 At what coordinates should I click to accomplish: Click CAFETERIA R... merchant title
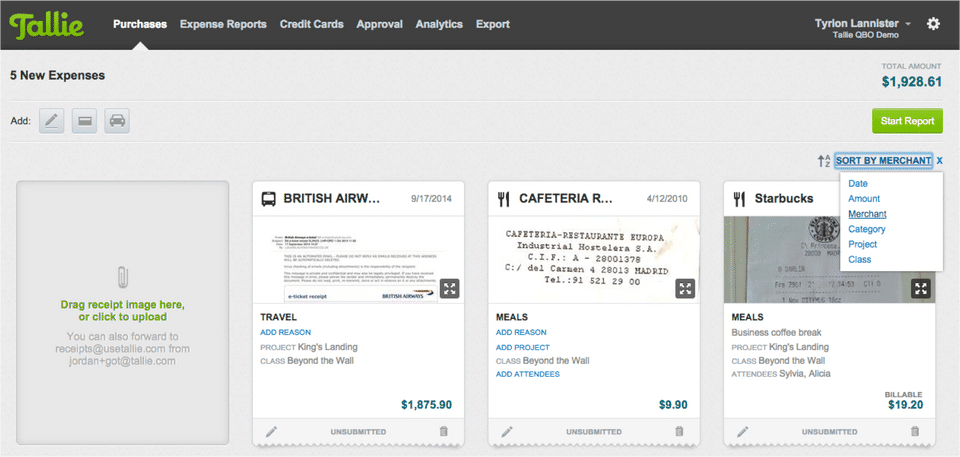pos(566,198)
